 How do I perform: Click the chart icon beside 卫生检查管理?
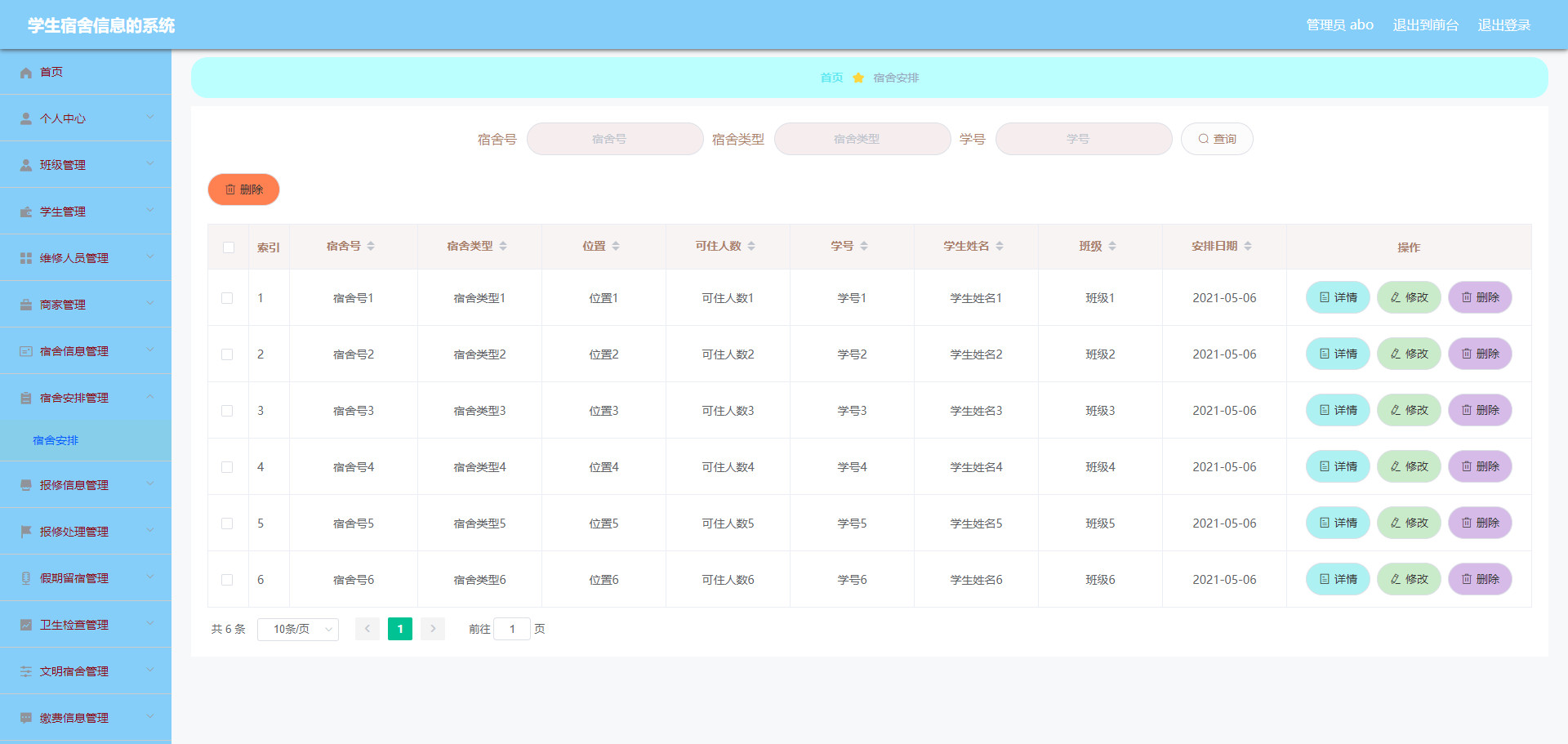26,625
